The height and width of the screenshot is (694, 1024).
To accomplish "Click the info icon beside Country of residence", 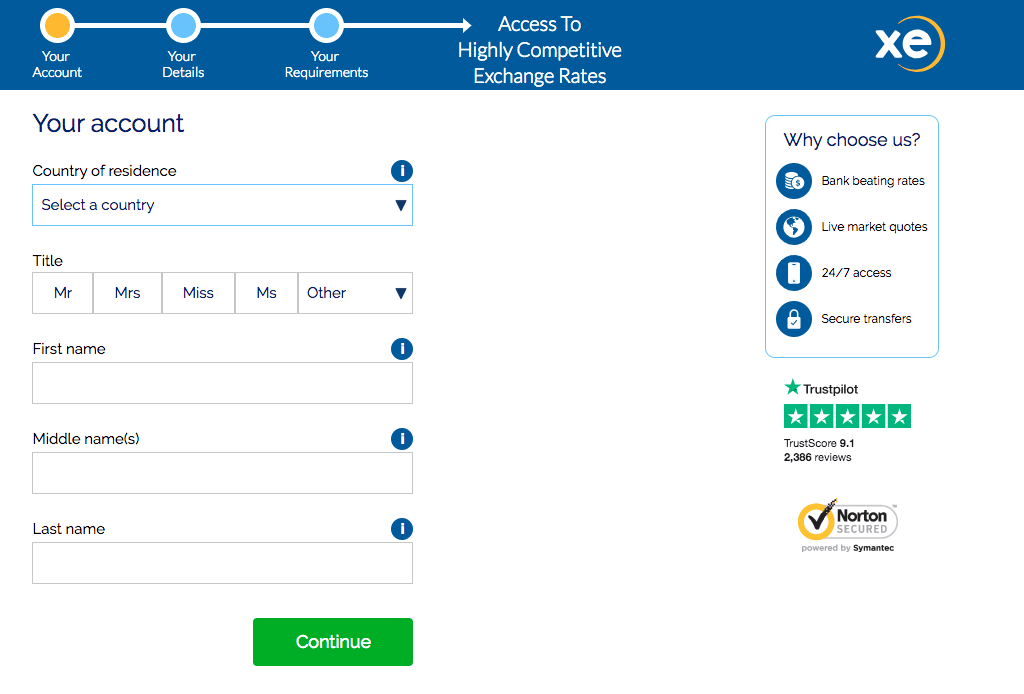I will 401,171.
